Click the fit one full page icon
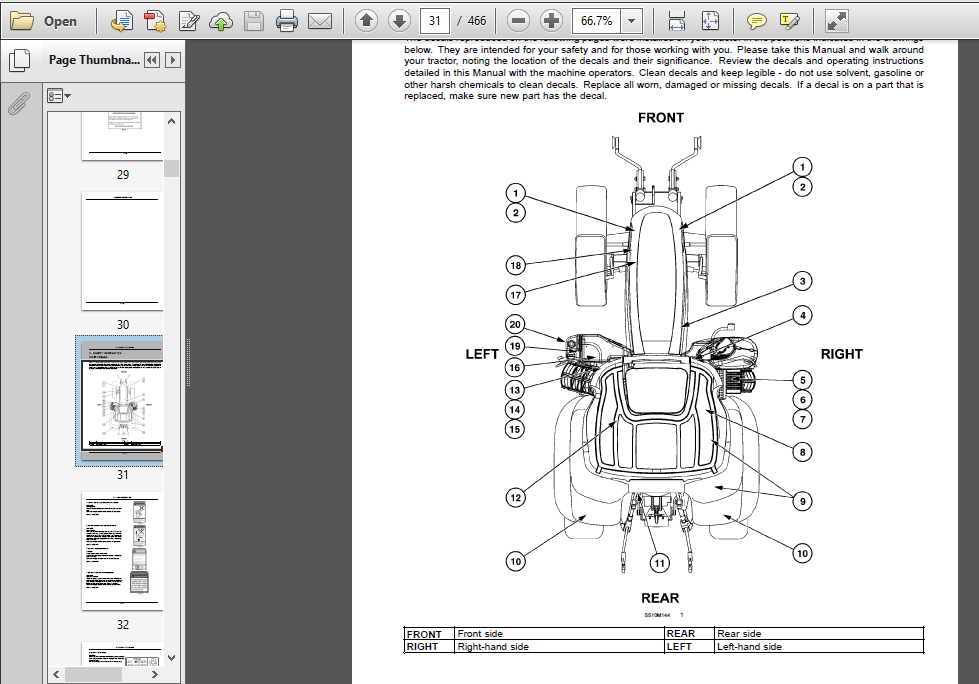Screen dimensions: 979x684 tap(710, 21)
